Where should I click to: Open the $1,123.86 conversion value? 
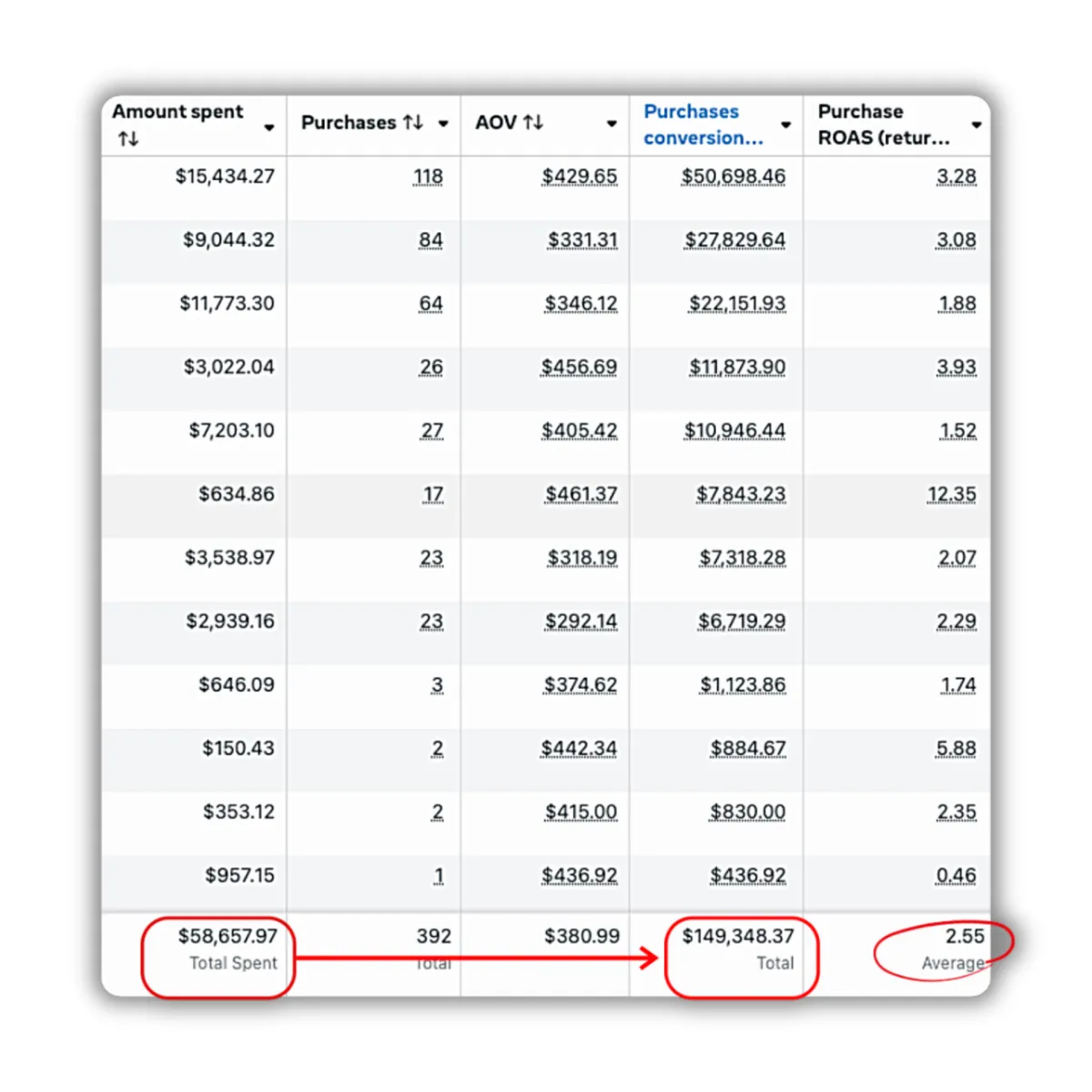click(x=743, y=685)
